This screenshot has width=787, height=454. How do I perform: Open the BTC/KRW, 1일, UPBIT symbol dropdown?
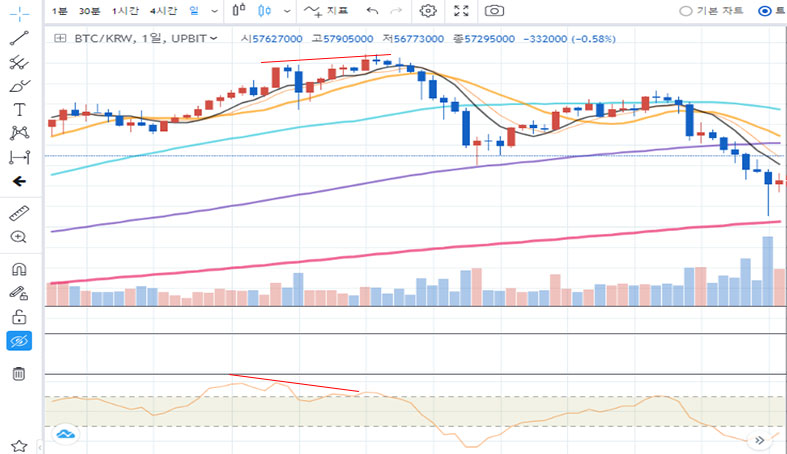pyautogui.click(x=146, y=38)
